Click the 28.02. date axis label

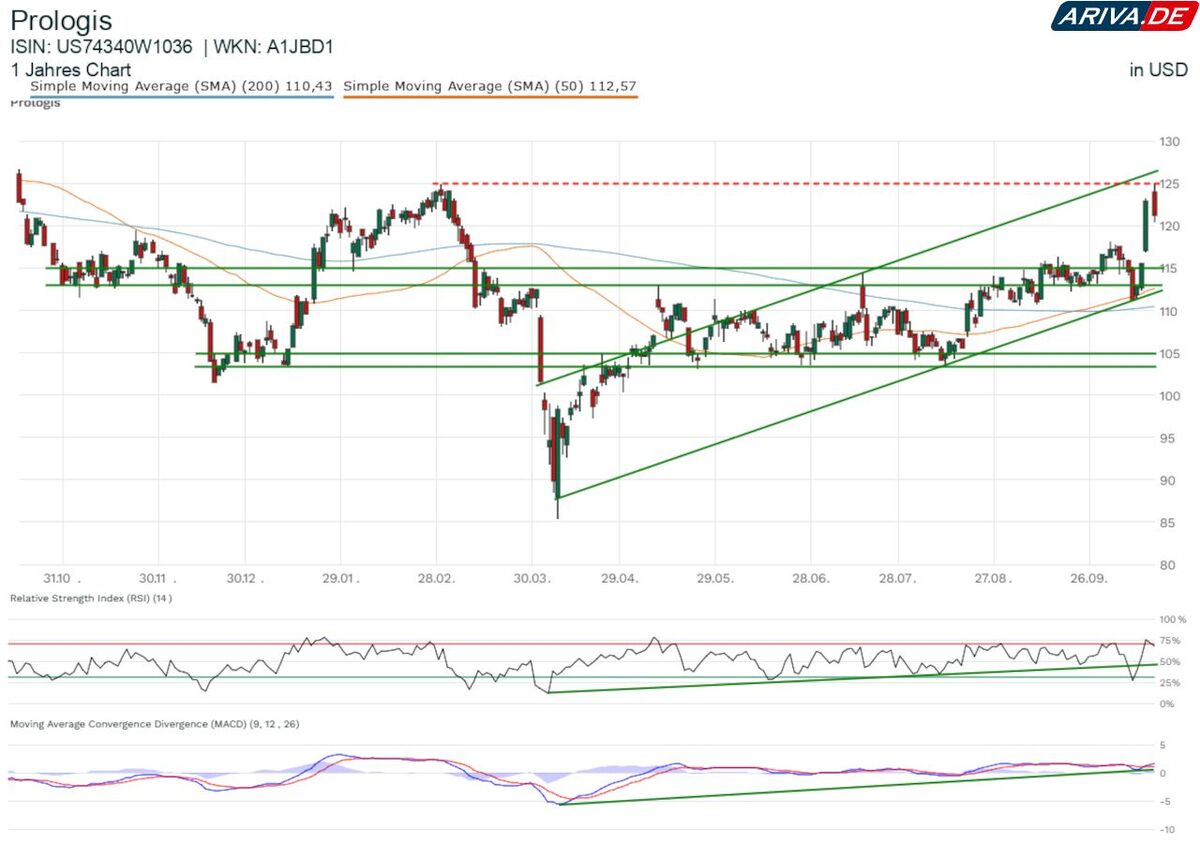(435, 578)
